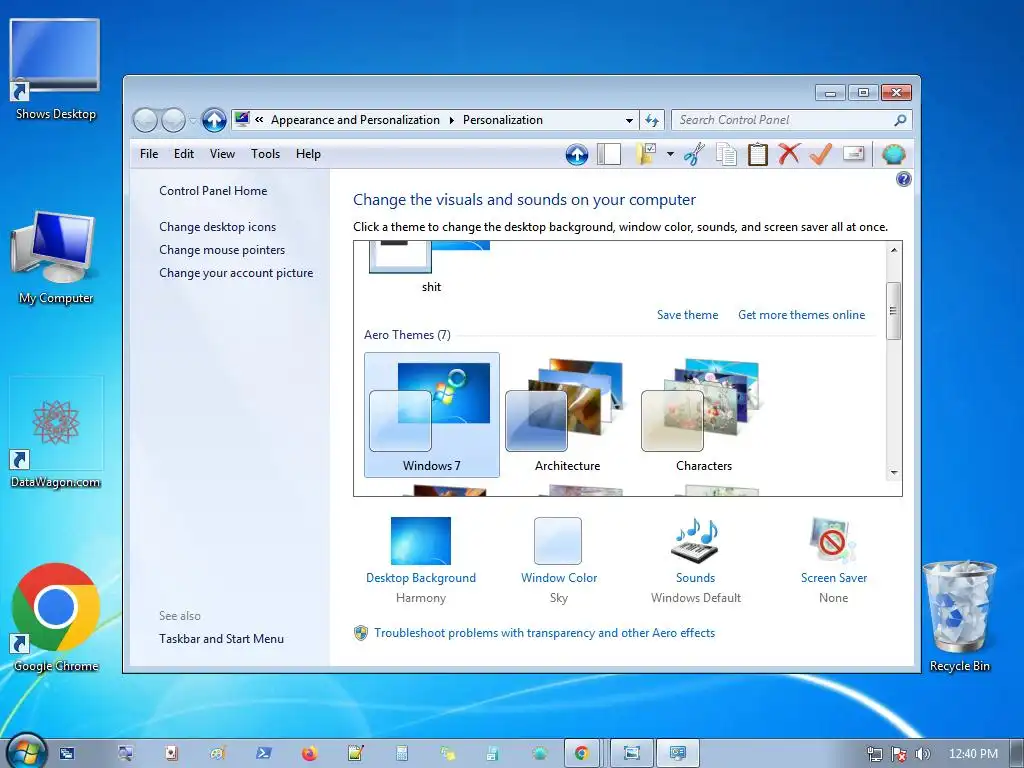Select the My Computer desktop icon

coord(55,257)
